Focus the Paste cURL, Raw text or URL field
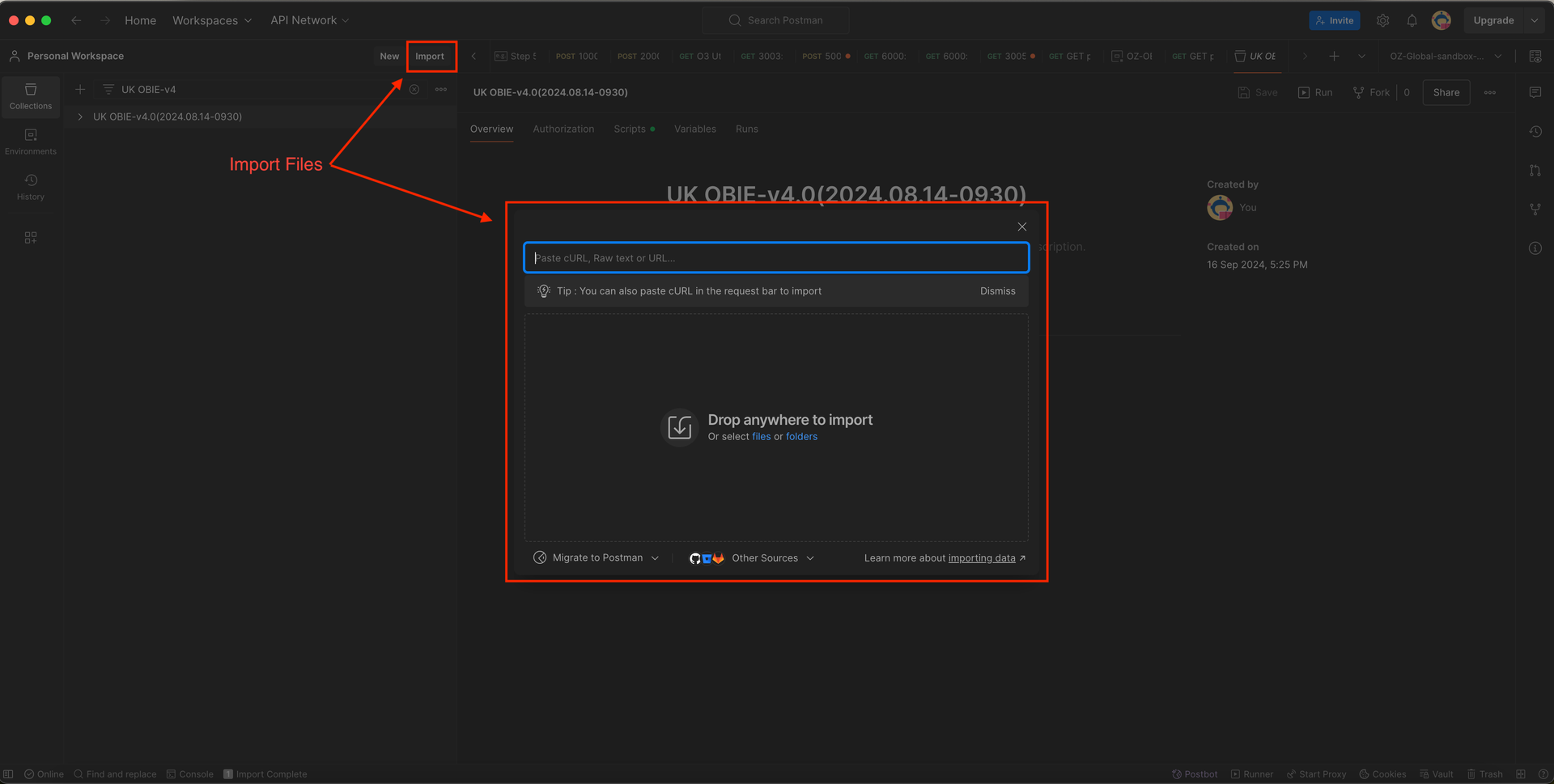Screen dimensions: 1554x784 [x=776, y=257]
